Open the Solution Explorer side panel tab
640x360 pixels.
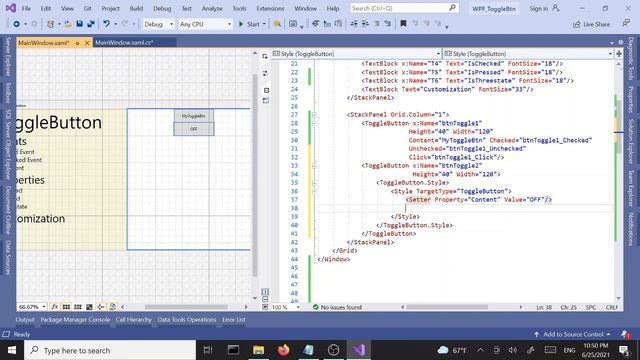631,142
